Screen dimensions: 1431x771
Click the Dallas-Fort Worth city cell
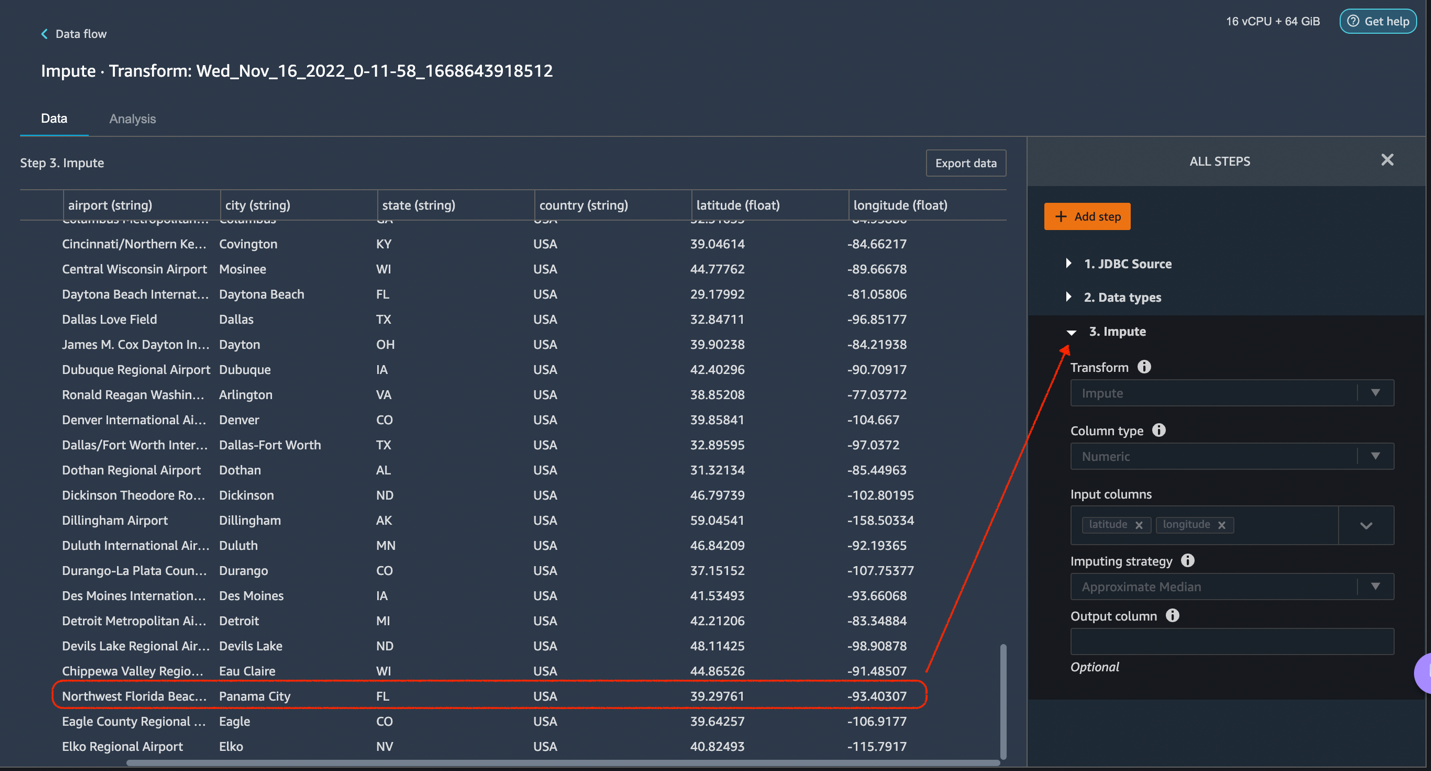tap(270, 445)
